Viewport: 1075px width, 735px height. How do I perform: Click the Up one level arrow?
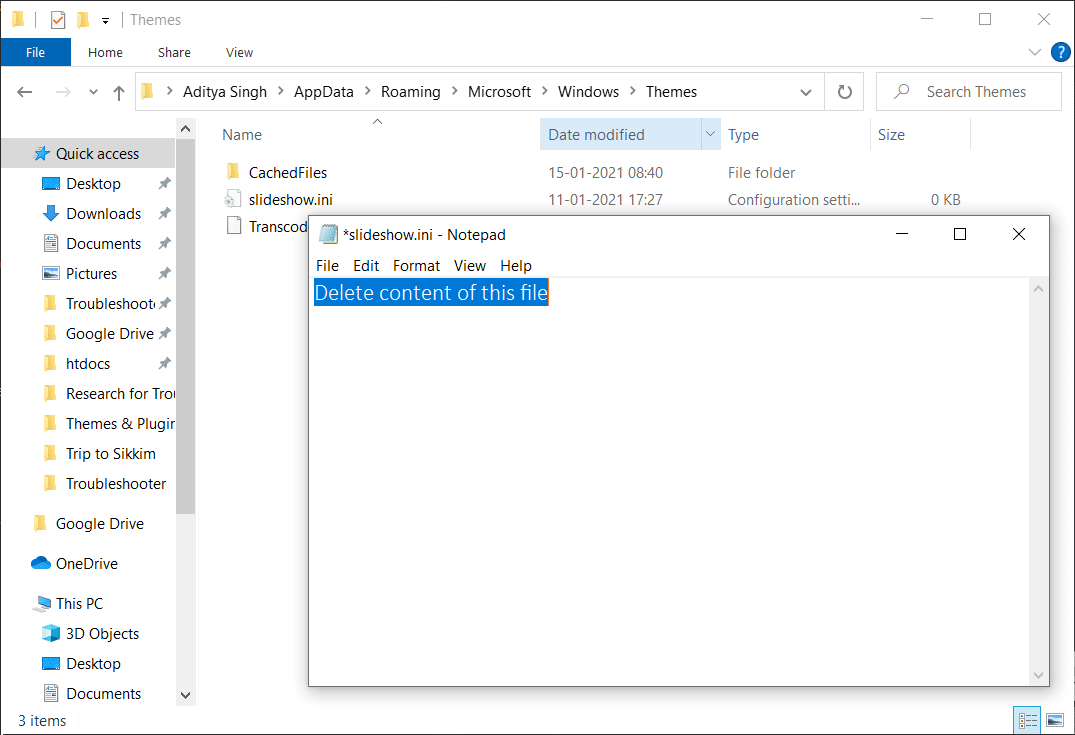point(119,92)
